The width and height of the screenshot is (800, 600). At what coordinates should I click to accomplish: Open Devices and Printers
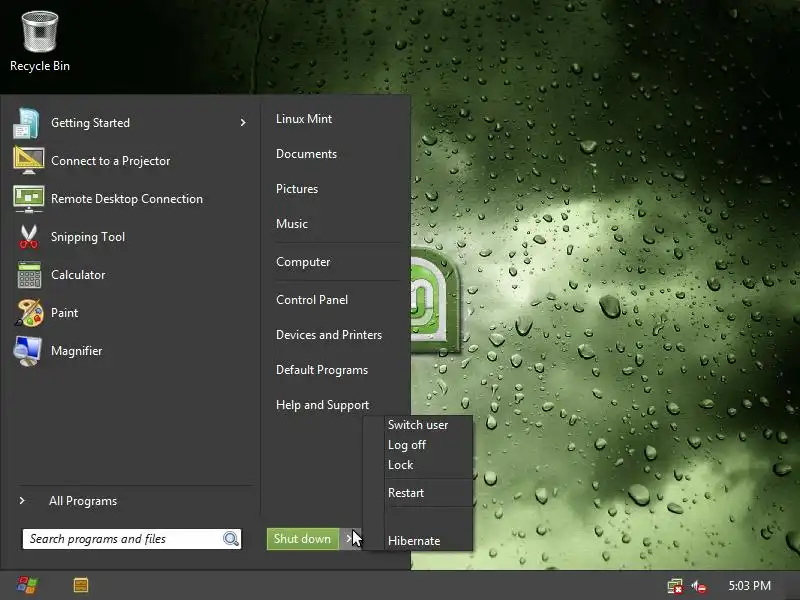coord(329,335)
